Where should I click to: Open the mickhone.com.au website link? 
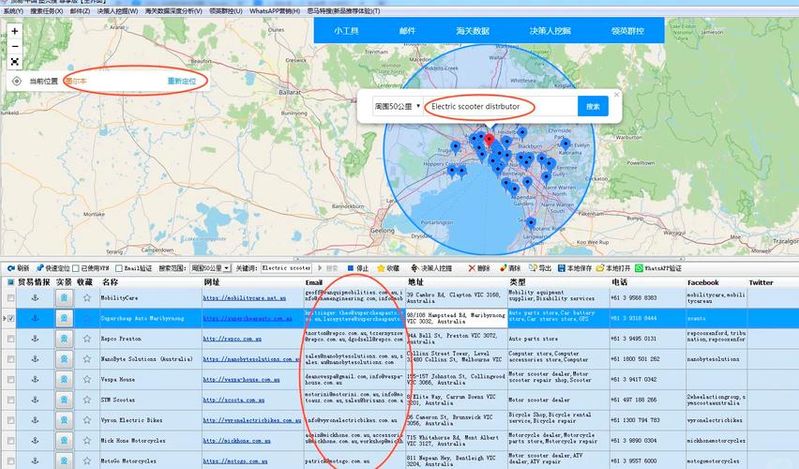point(237,440)
